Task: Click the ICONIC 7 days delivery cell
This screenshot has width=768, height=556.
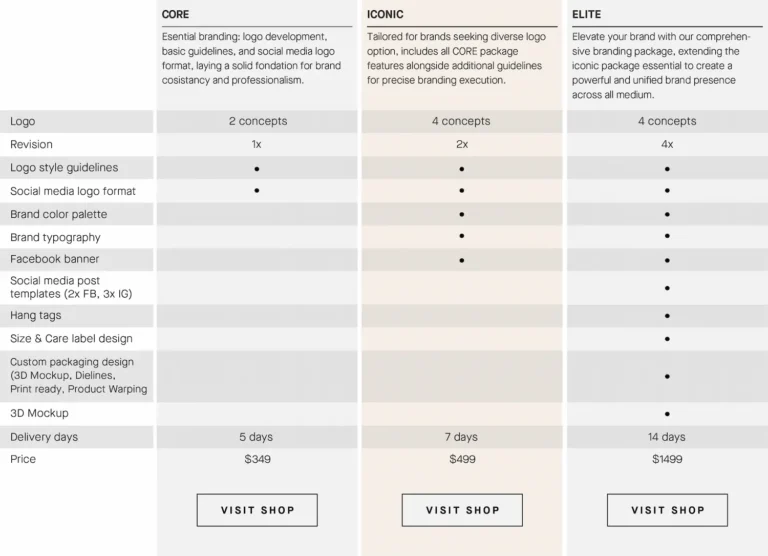Action: click(x=462, y=437)
